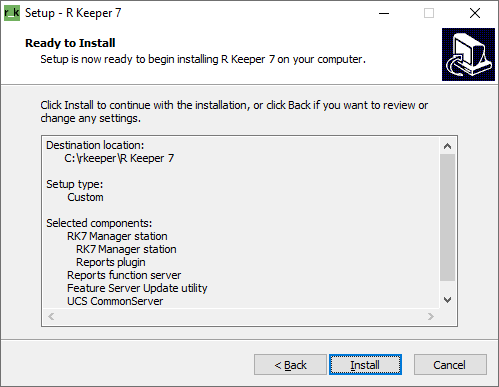Click the Ready to Install heading

point(70,43)
